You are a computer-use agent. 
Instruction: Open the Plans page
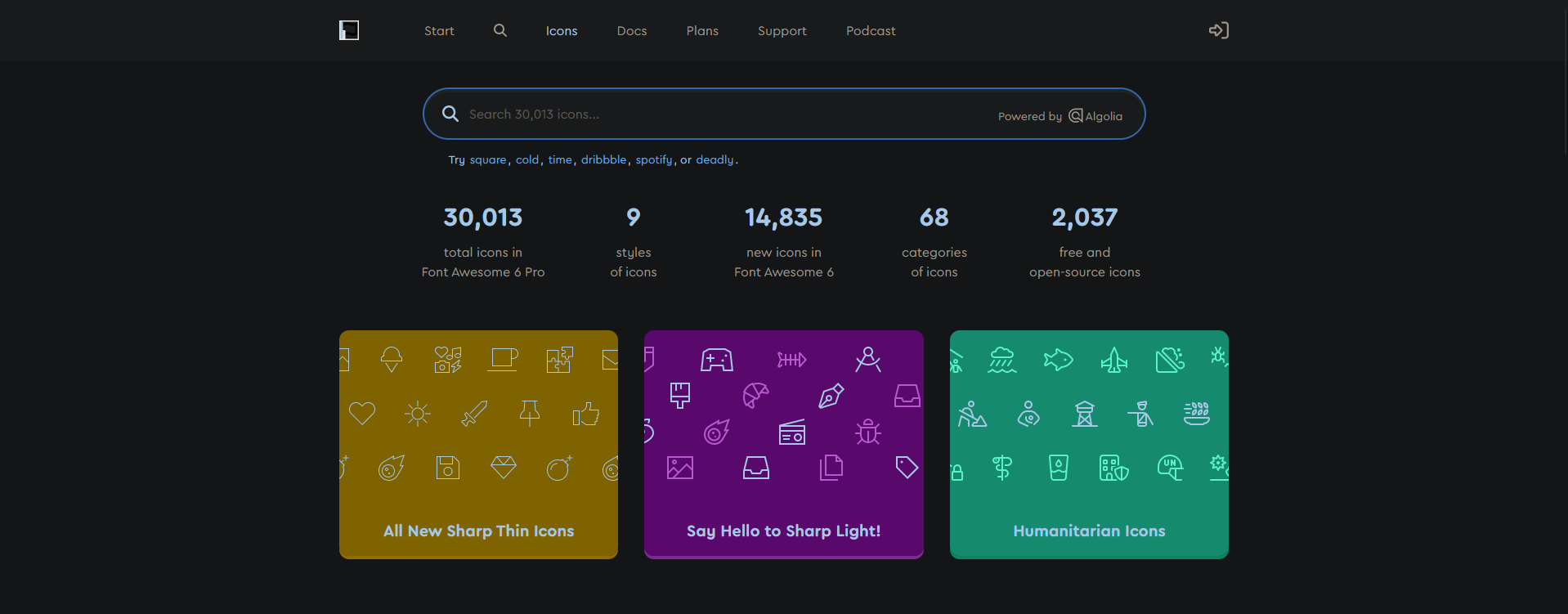(702, 31)
